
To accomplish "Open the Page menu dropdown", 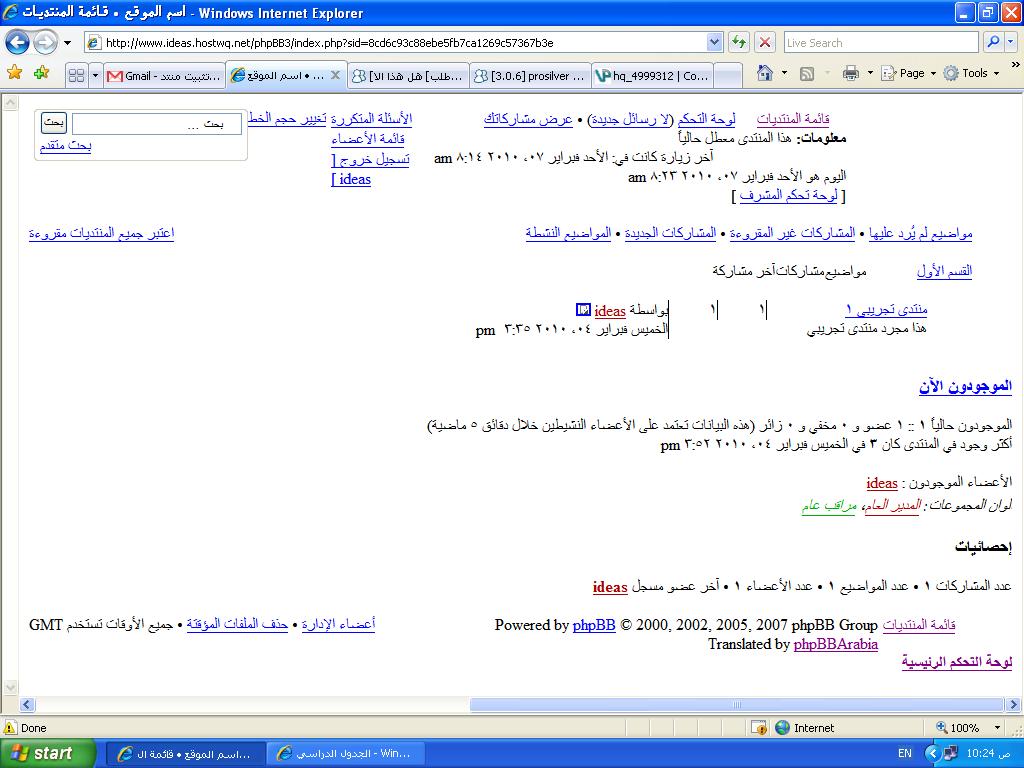I will point(917,73).
